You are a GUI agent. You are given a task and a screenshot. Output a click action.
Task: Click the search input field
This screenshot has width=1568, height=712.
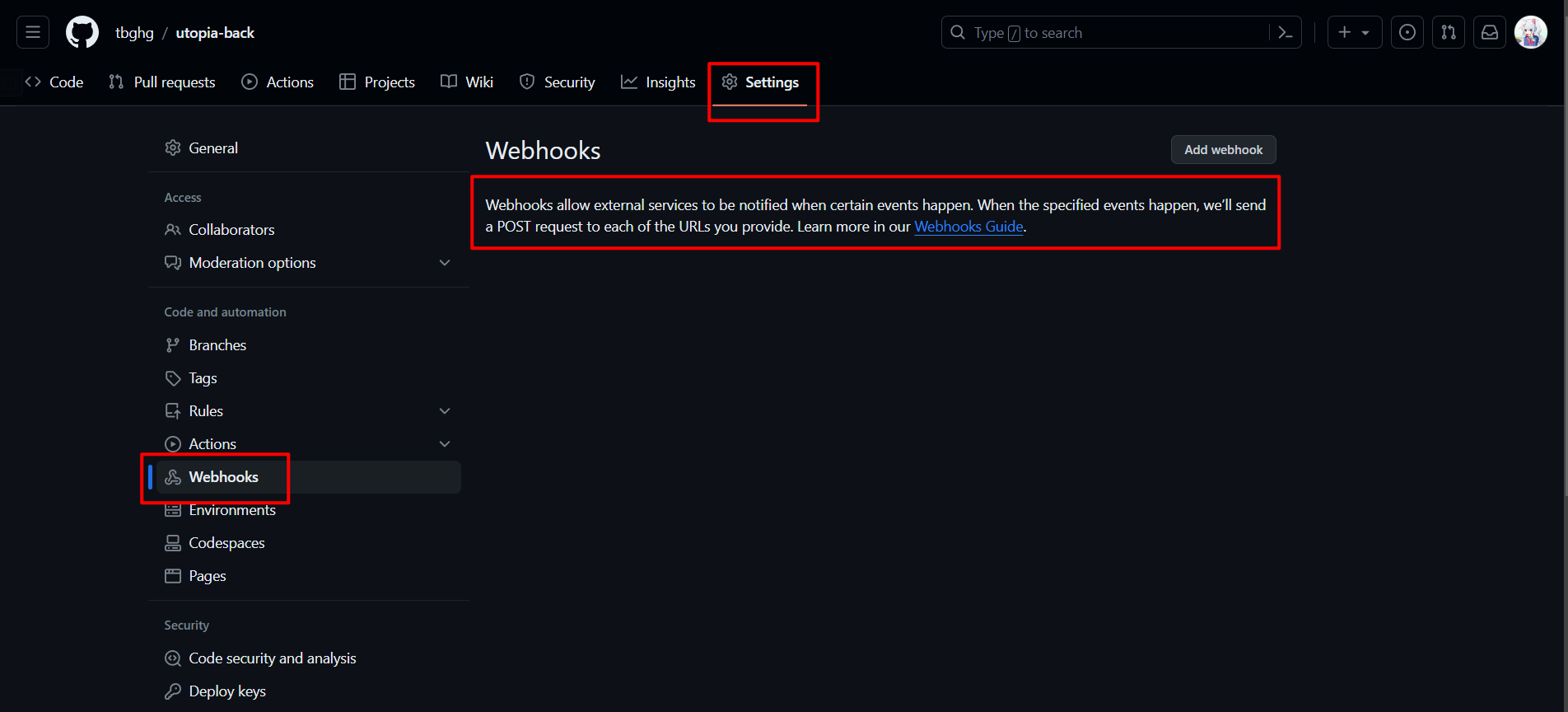(1104, 33)
